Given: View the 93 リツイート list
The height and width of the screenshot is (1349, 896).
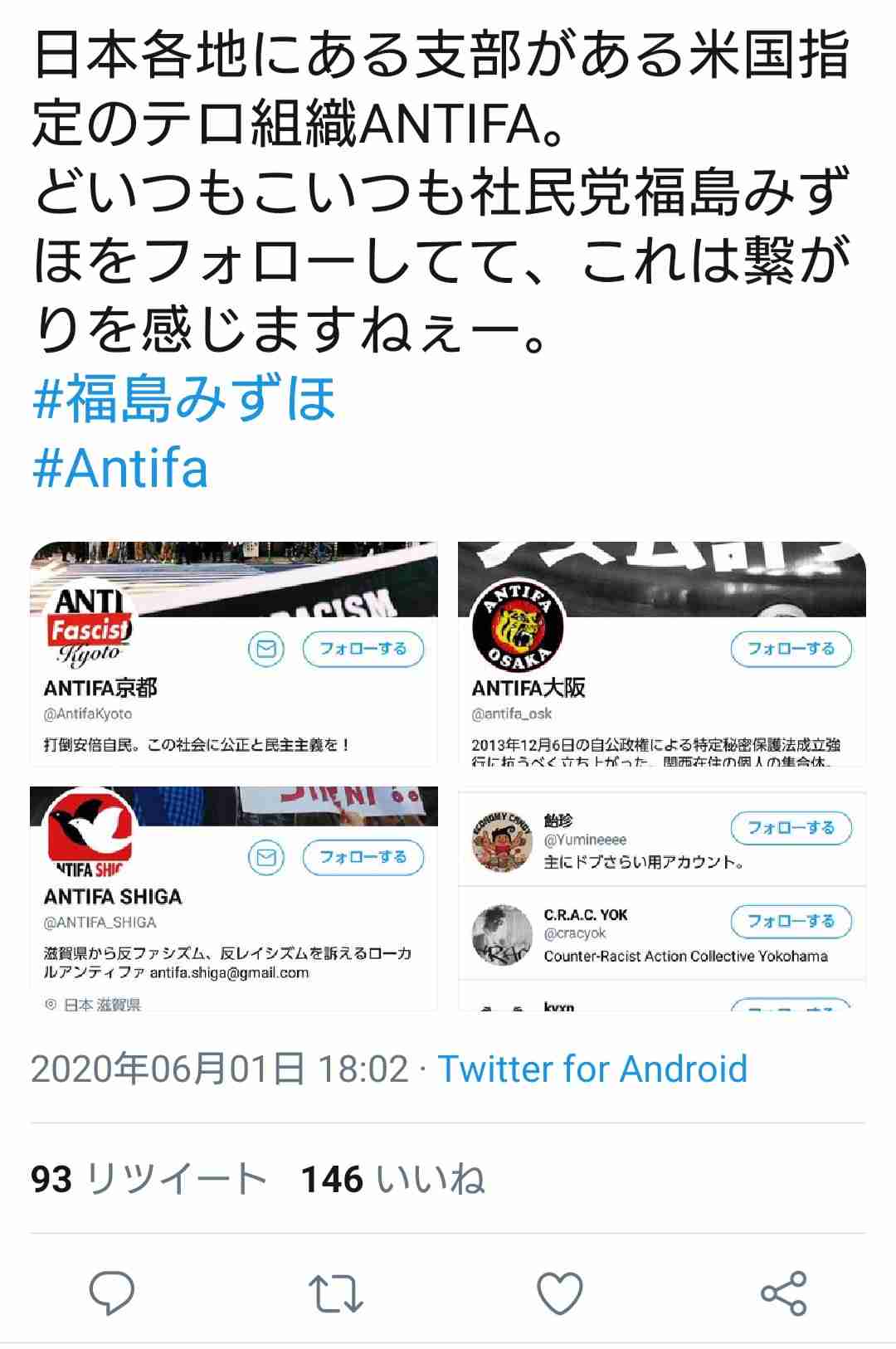Looking at the screenshot, I should point(149,1179).
